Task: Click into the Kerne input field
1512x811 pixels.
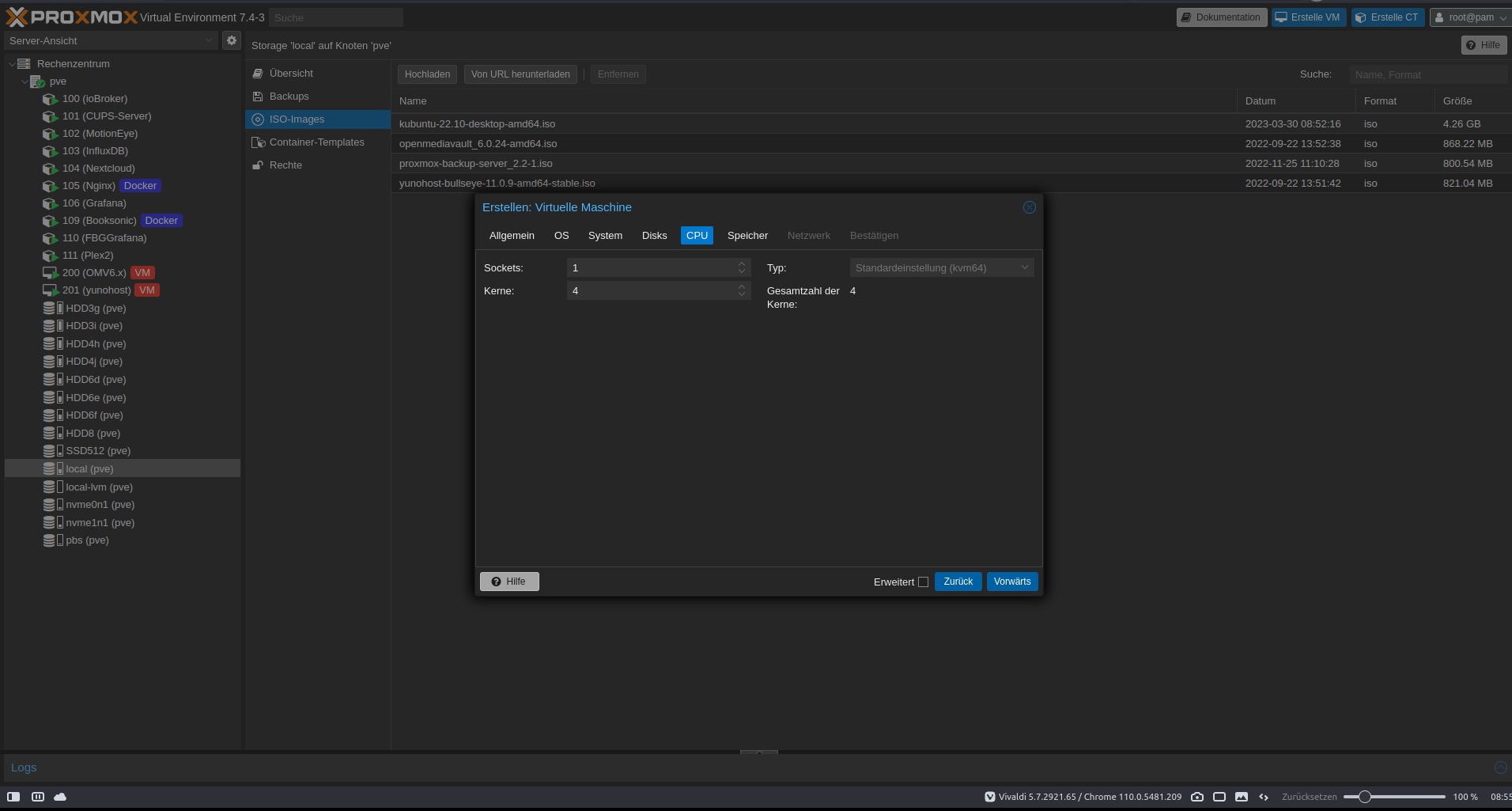Action: pos(651,291)
